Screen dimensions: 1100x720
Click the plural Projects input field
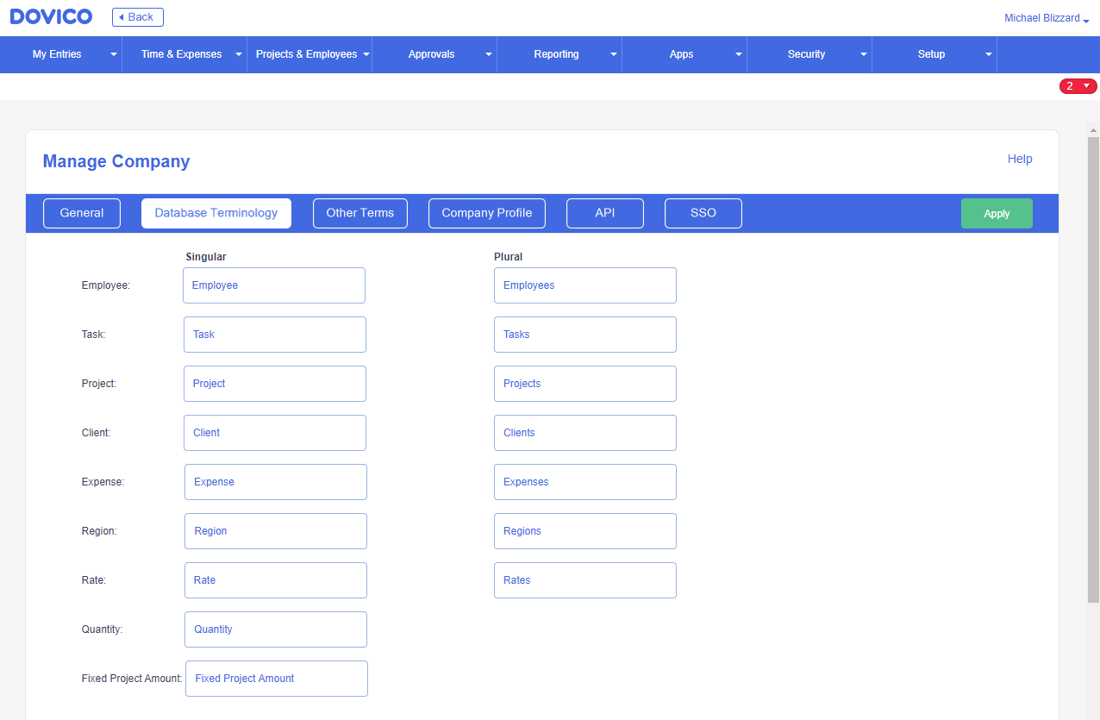tap(585, 383)
